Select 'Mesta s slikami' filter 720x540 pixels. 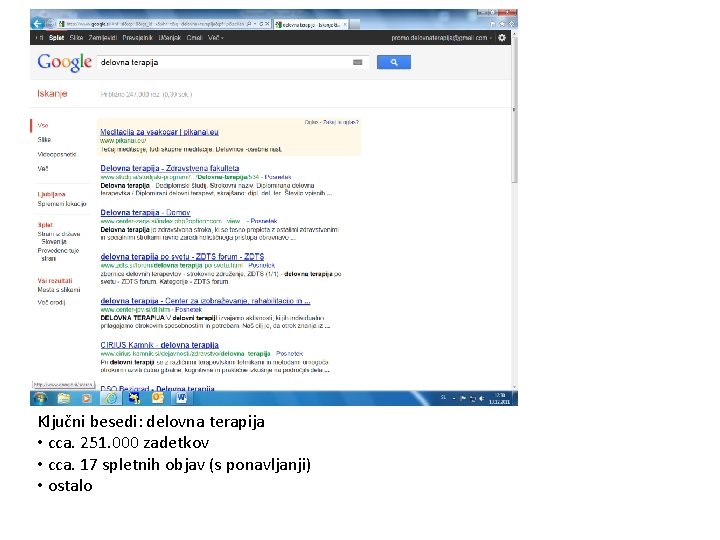(59, 290)
